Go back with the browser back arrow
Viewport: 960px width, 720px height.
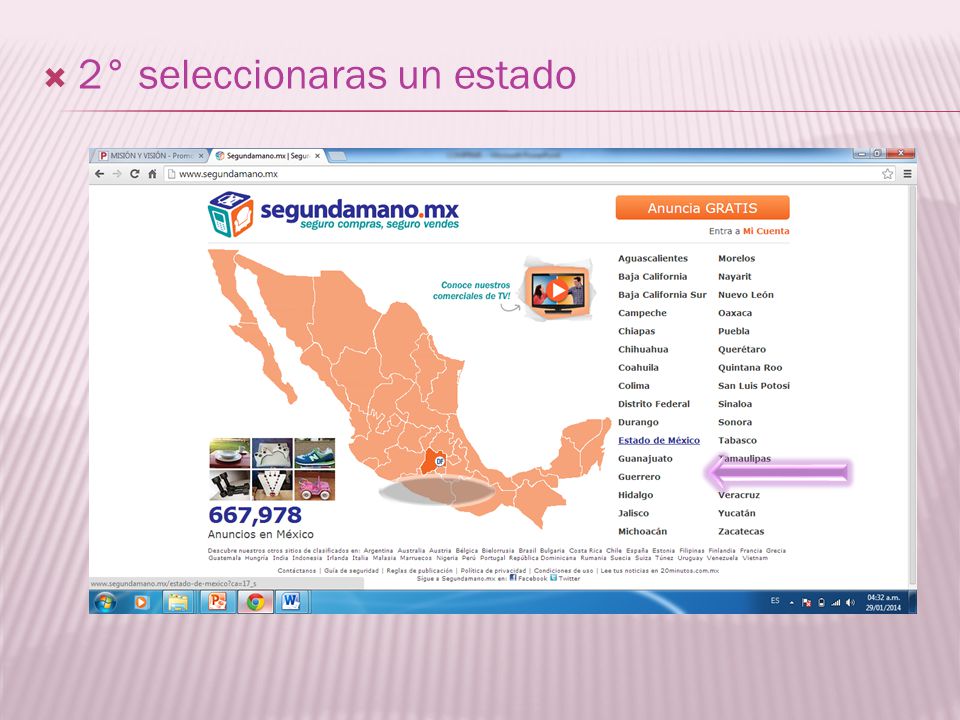click(x=99, y=174)
